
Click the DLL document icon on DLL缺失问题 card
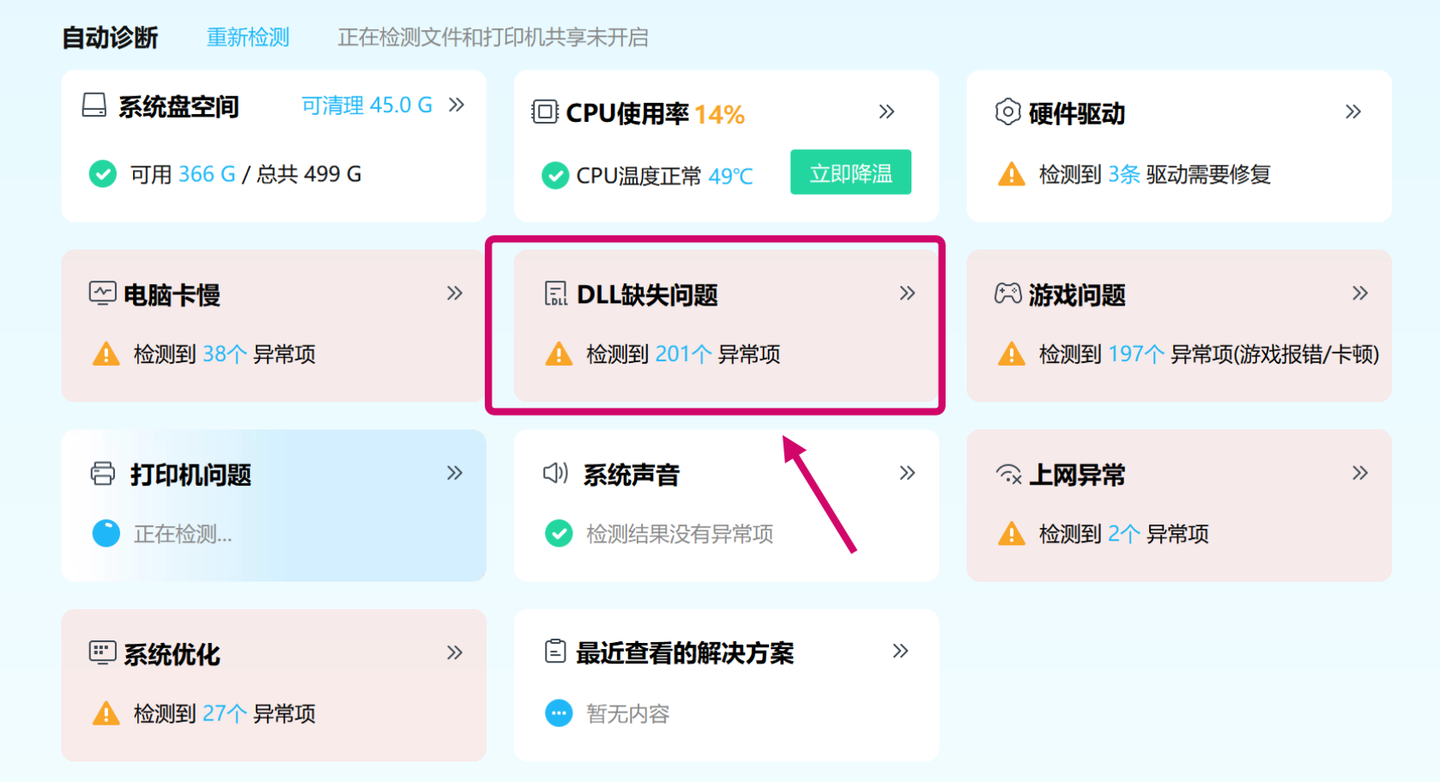click(556, 293)
